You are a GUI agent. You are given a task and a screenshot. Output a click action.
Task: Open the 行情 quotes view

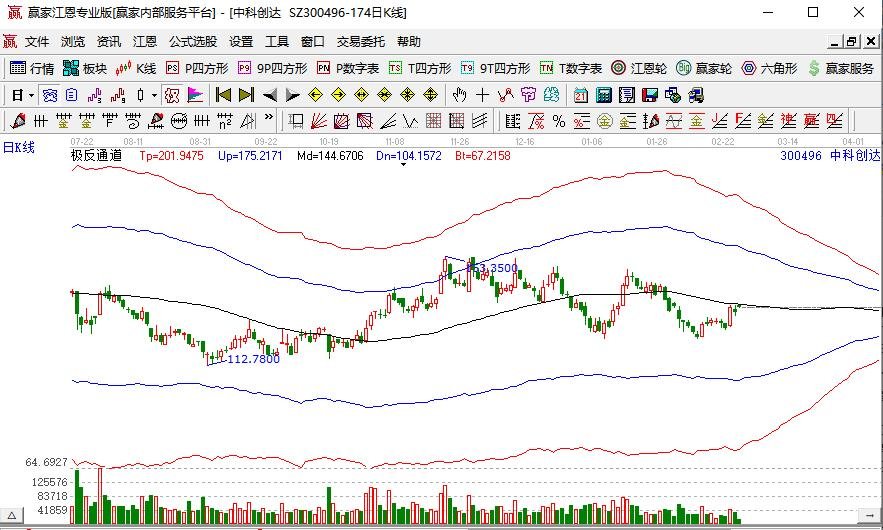pos(32,68)
